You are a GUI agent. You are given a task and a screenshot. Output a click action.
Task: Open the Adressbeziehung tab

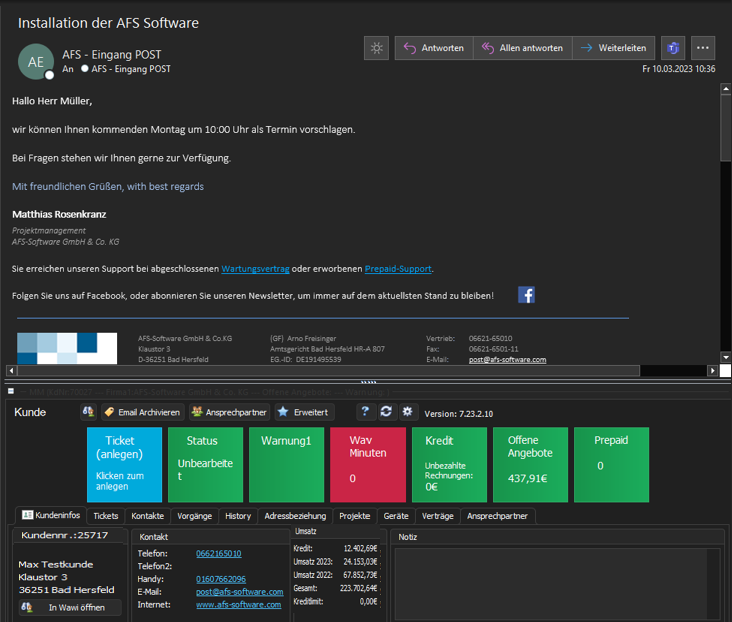point(295,516)
